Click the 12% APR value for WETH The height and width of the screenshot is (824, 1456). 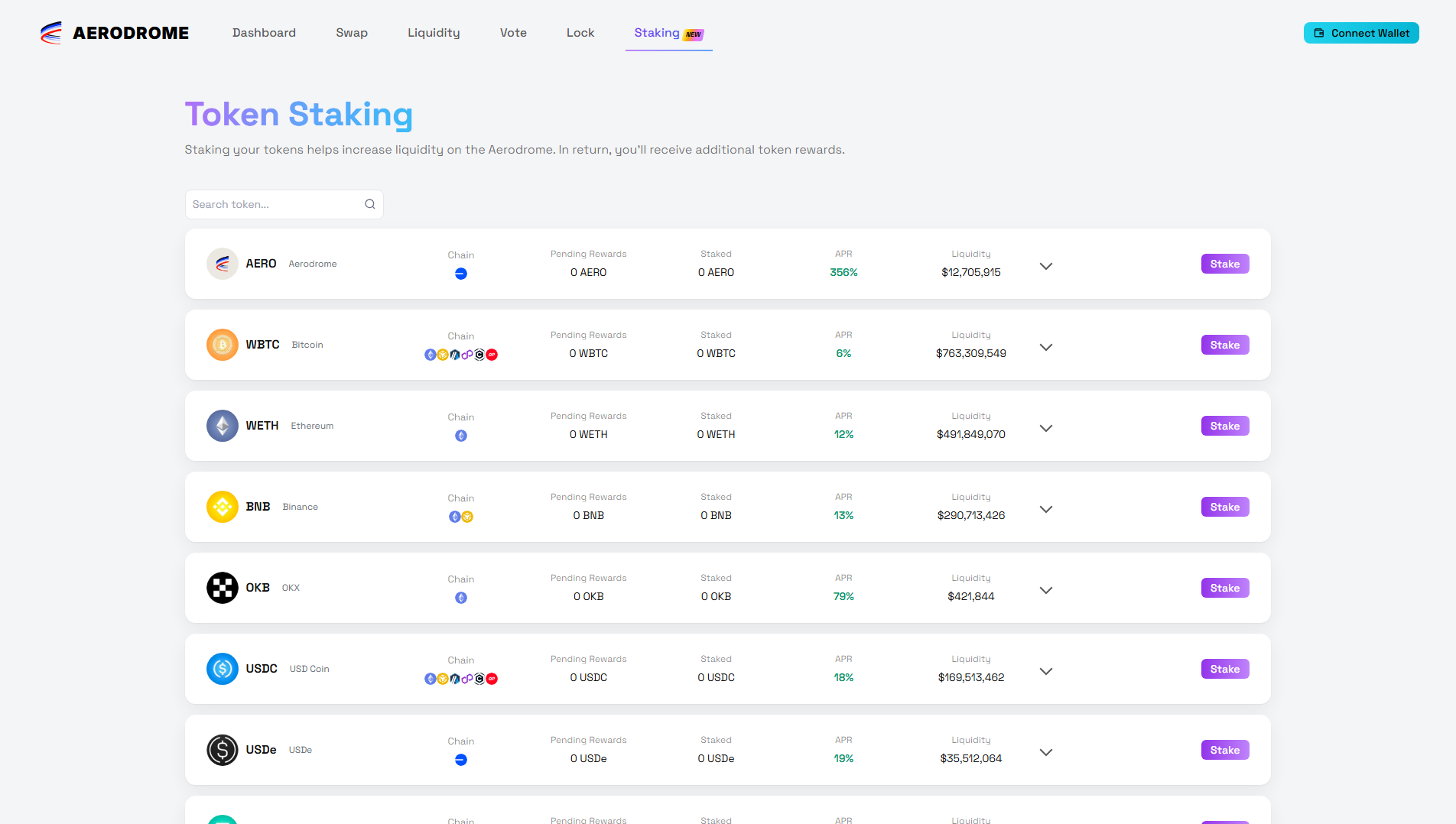coord(843,434)
